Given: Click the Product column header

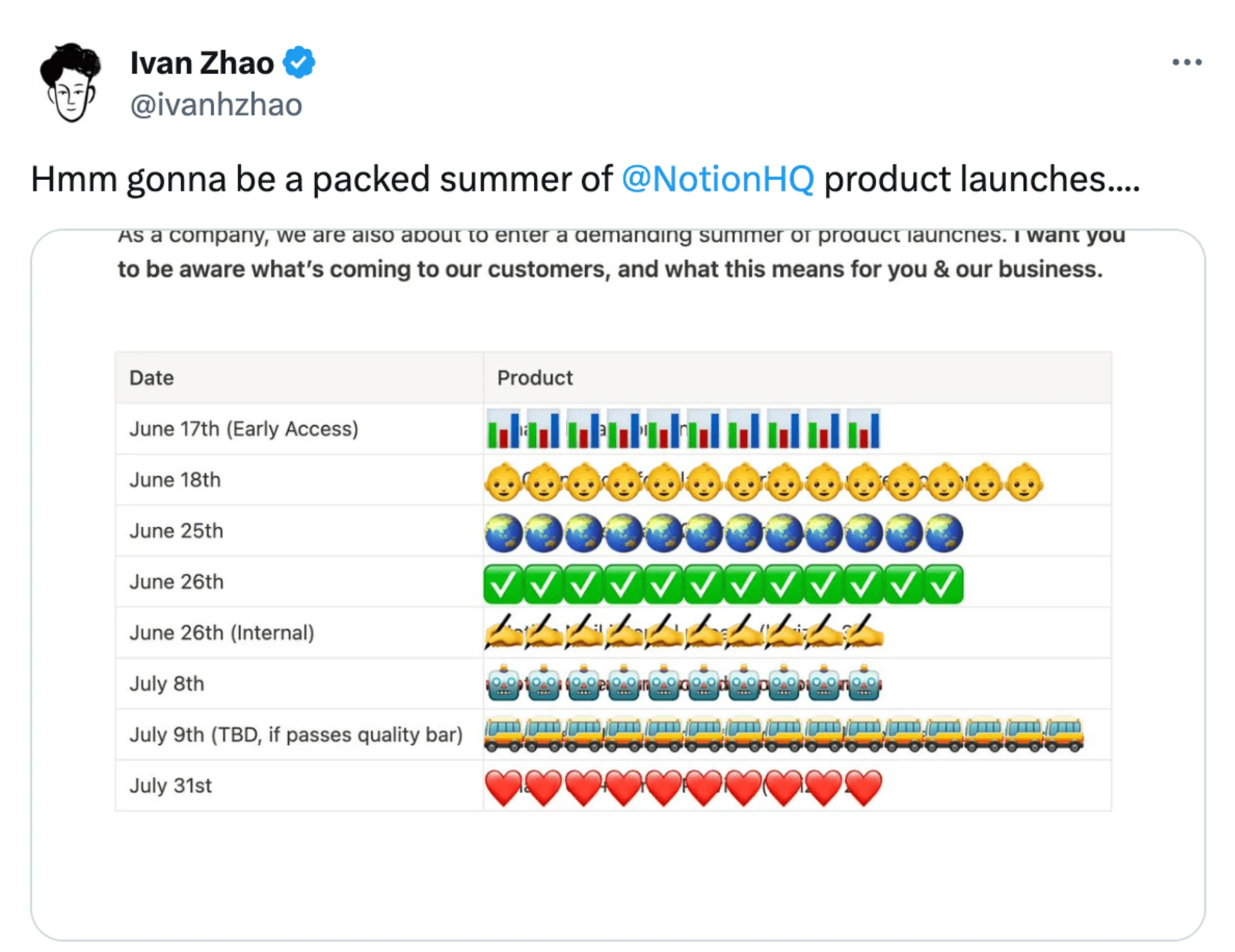Looking at the screenshot, I should click(x=534, y=378).
